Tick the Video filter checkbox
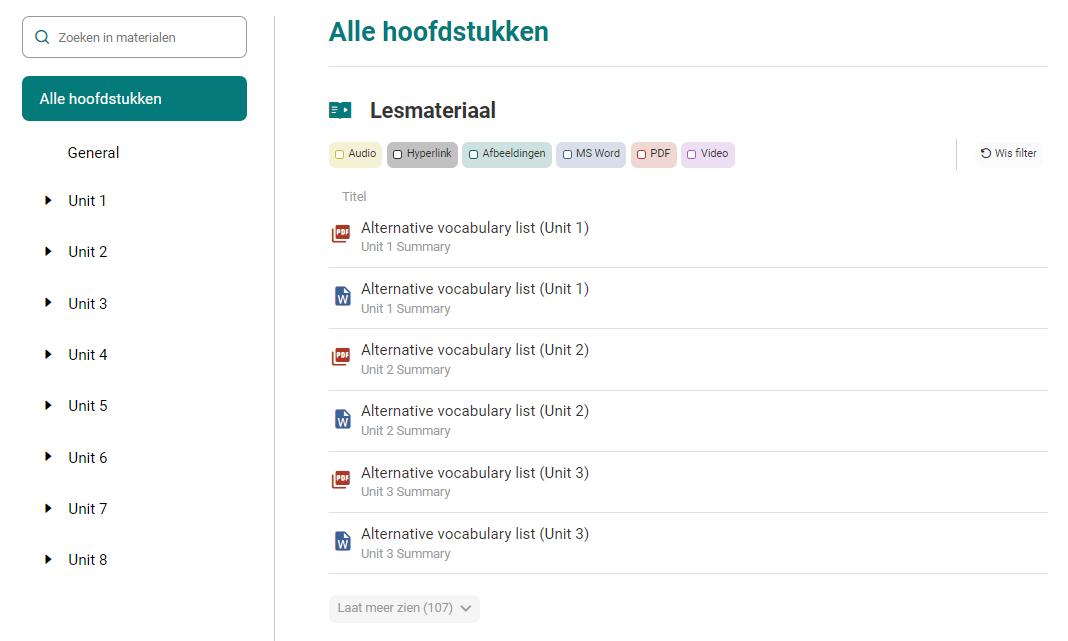Screen dimensions: 1068x641 [691, 155]
